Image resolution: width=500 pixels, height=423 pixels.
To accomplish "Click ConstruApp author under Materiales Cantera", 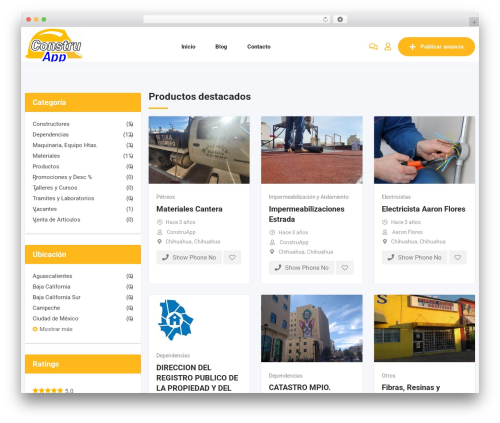I will pos(181,232).
